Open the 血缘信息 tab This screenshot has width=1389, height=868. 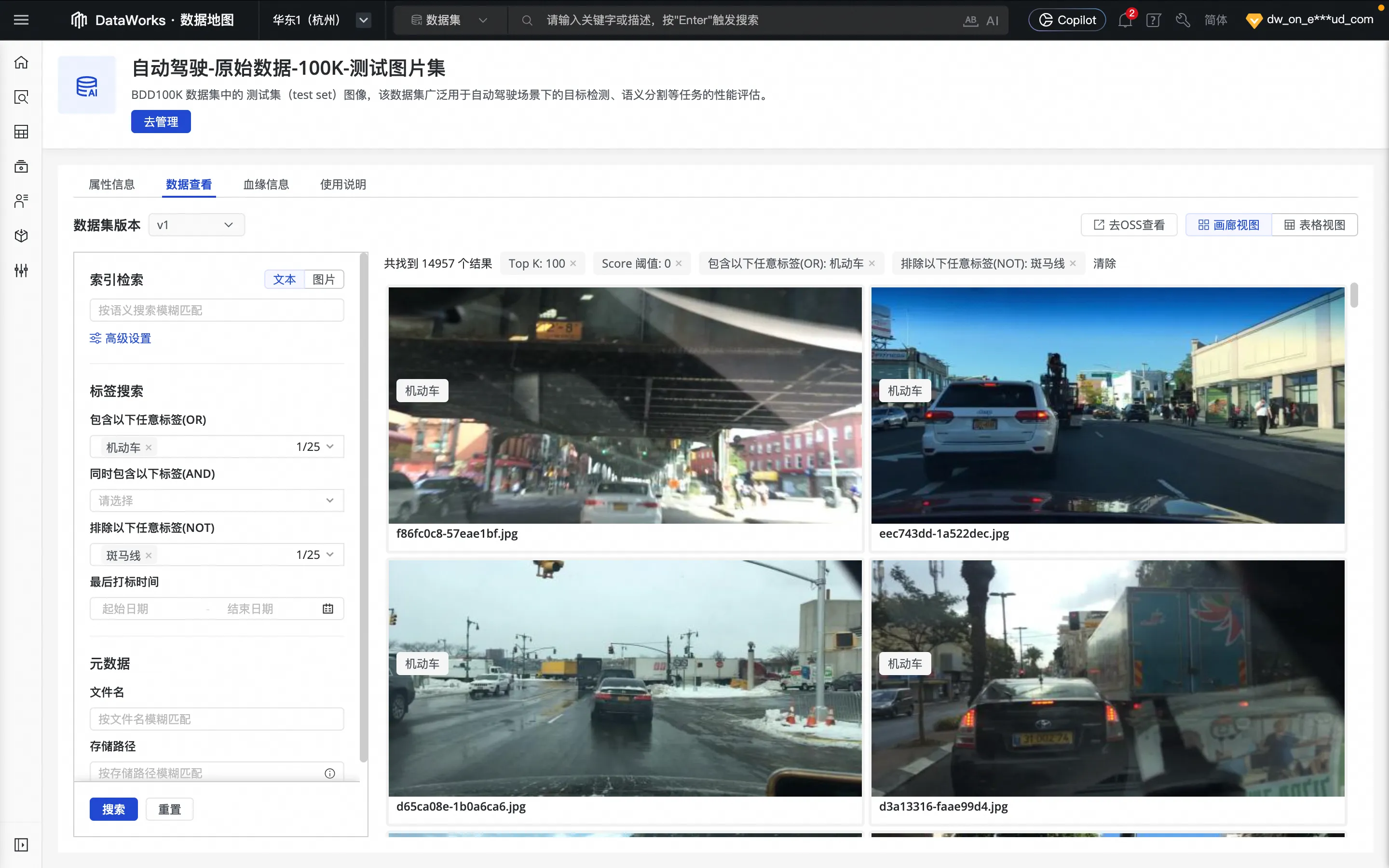[265, 184]
